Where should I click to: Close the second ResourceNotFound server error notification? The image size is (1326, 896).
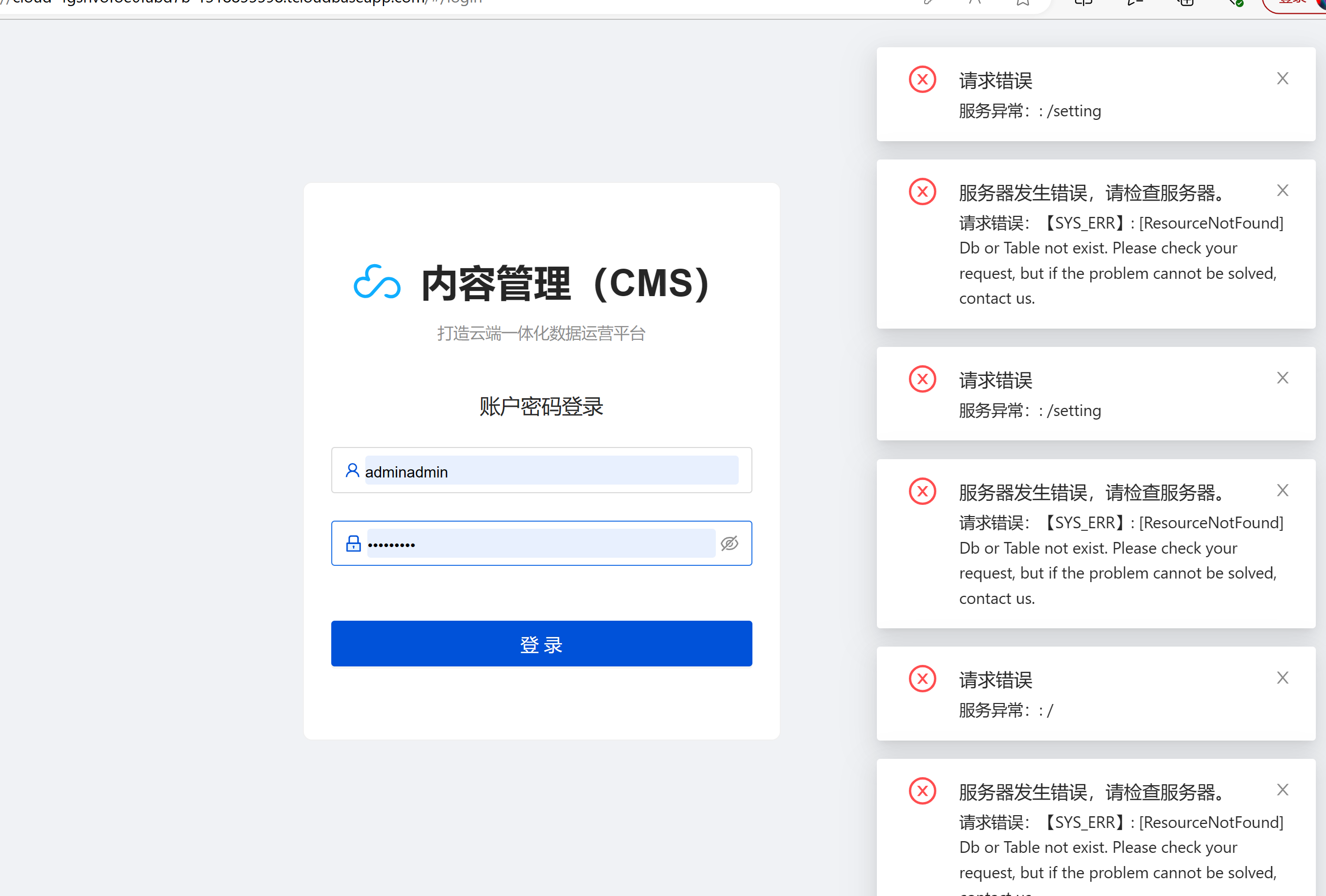(1282, 491)
